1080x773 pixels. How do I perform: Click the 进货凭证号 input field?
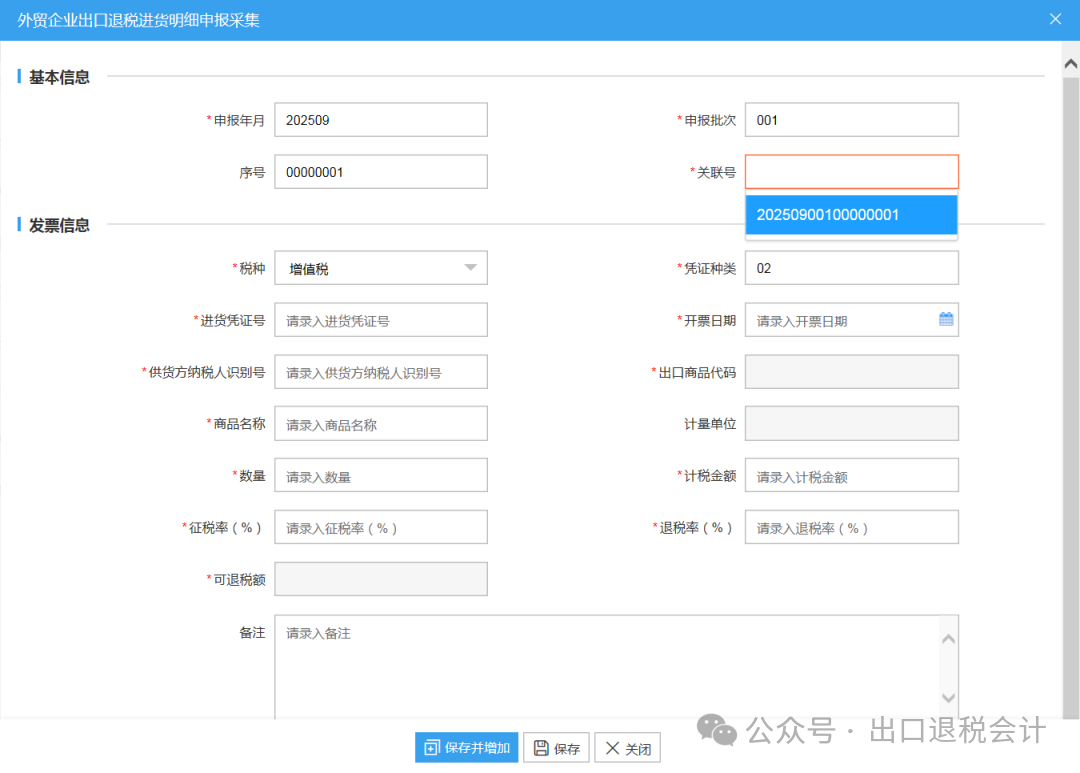click(x=380, y=320)
